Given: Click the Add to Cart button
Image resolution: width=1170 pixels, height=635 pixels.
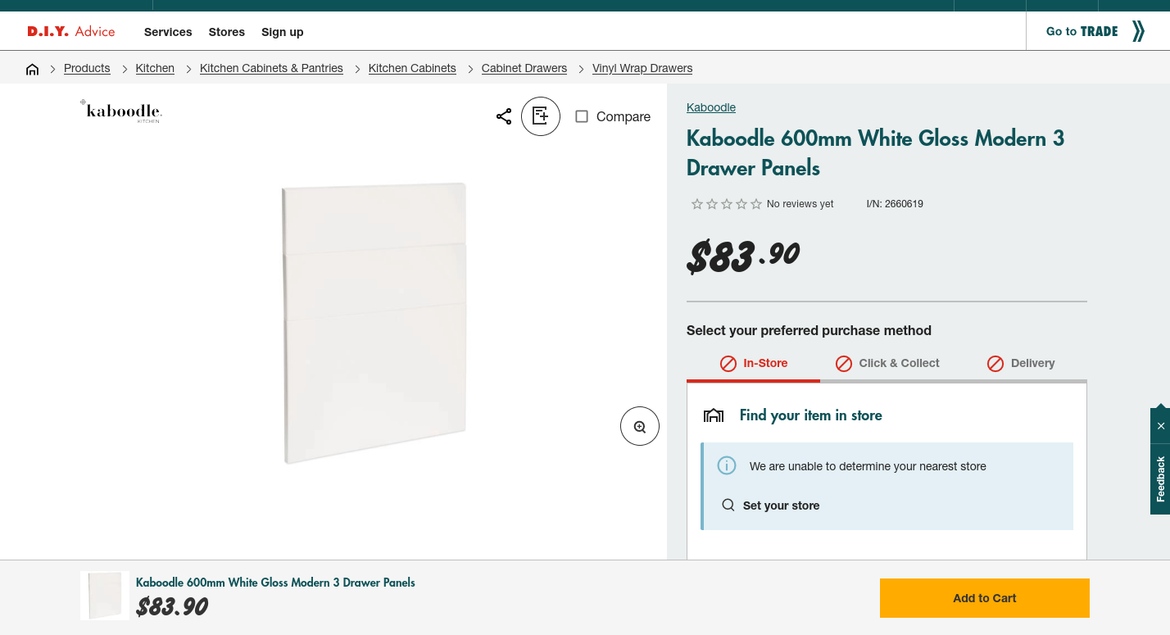Looking at the screenshot, I should coord(984,598).
